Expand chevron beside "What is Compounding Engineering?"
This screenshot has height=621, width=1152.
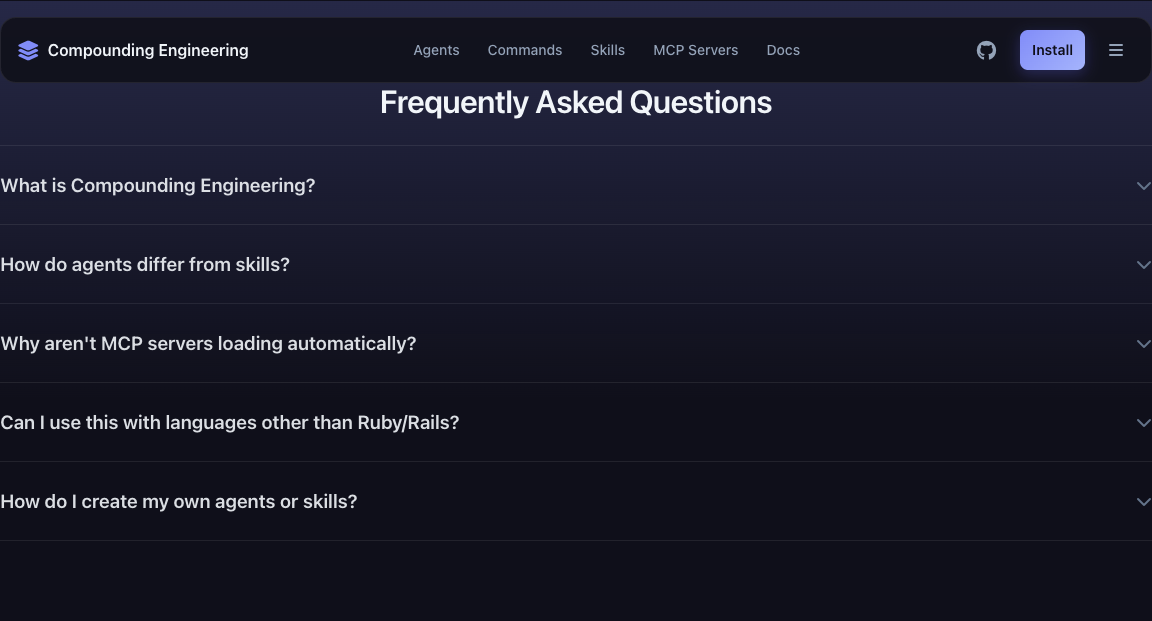1143,186
